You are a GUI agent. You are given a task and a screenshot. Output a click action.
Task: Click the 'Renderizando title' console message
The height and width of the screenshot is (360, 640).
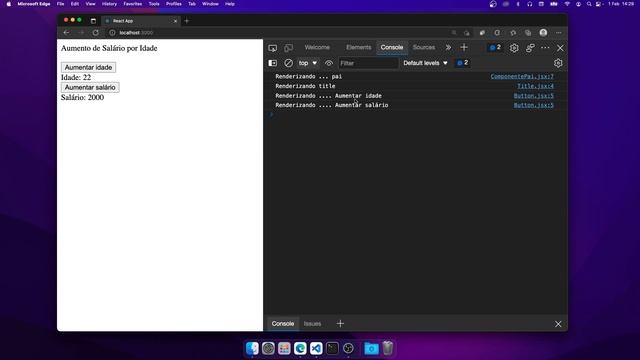pos(305,86)
